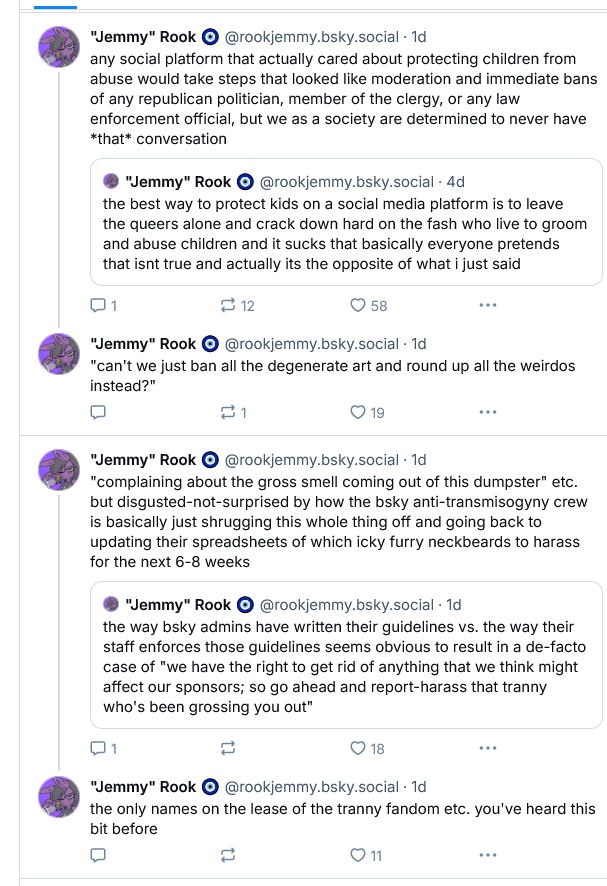Open more options on the 58-likes post
The width and height of the screenshot is (607, 886).
[487, 305]
